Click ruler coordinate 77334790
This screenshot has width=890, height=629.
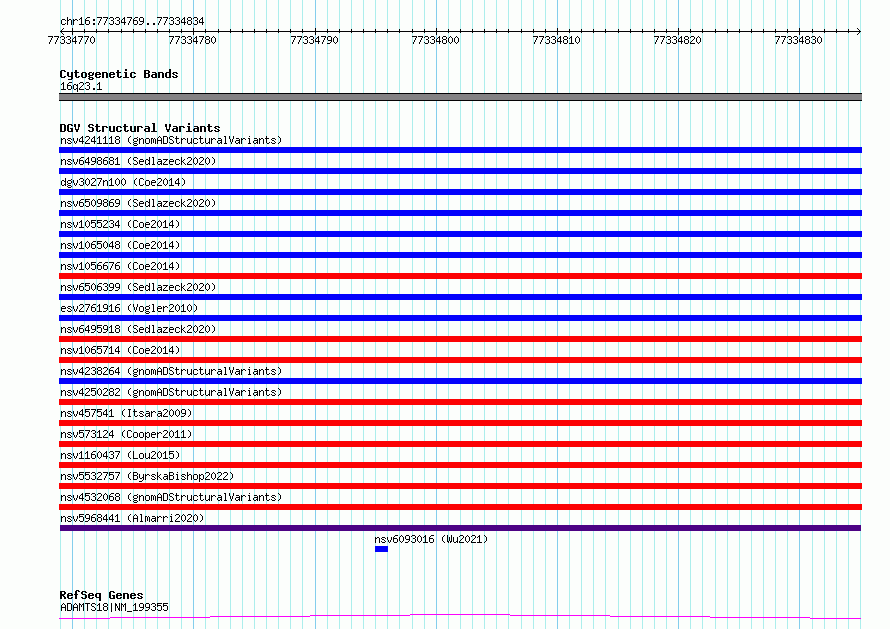point(314,40)
